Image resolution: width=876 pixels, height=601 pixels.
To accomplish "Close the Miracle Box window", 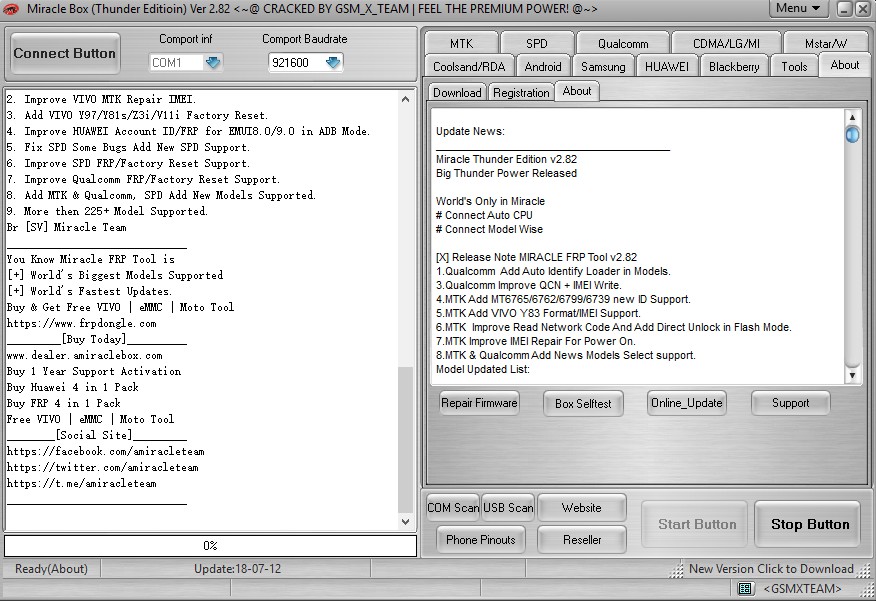I will 862,8.
